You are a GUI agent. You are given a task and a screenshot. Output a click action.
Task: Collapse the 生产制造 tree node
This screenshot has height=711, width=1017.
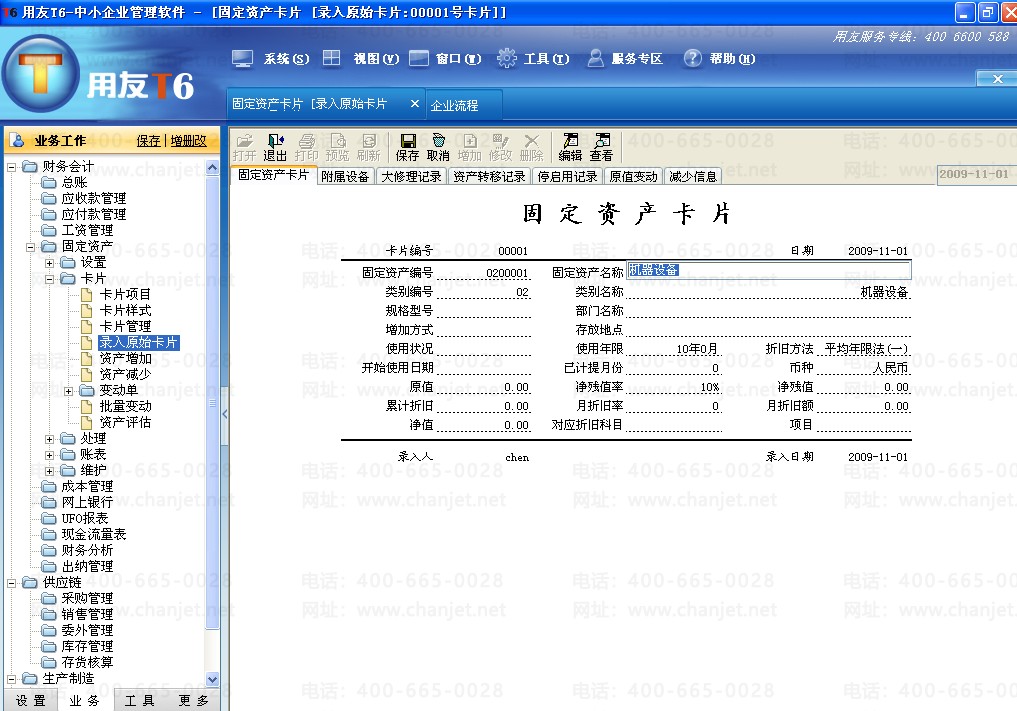pos(11,679)
